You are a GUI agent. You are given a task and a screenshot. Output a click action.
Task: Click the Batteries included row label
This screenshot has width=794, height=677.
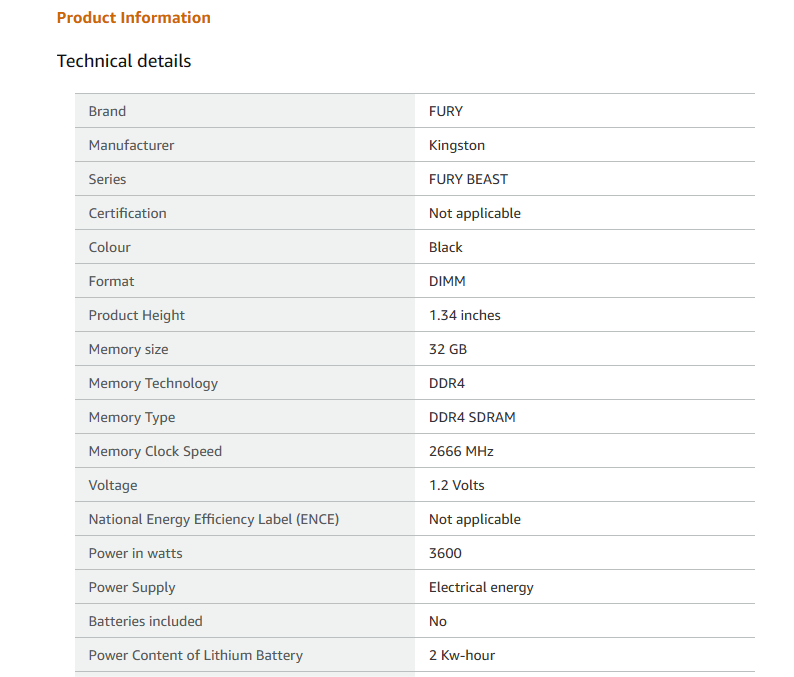pos(145,621)
